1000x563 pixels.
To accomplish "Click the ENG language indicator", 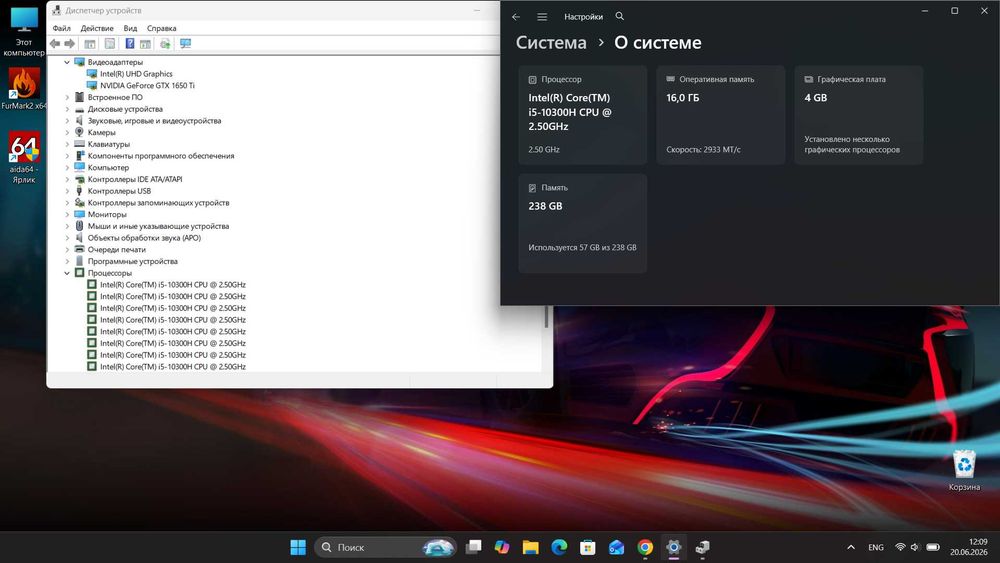I will pyautogui.click(x=876, y=547).
